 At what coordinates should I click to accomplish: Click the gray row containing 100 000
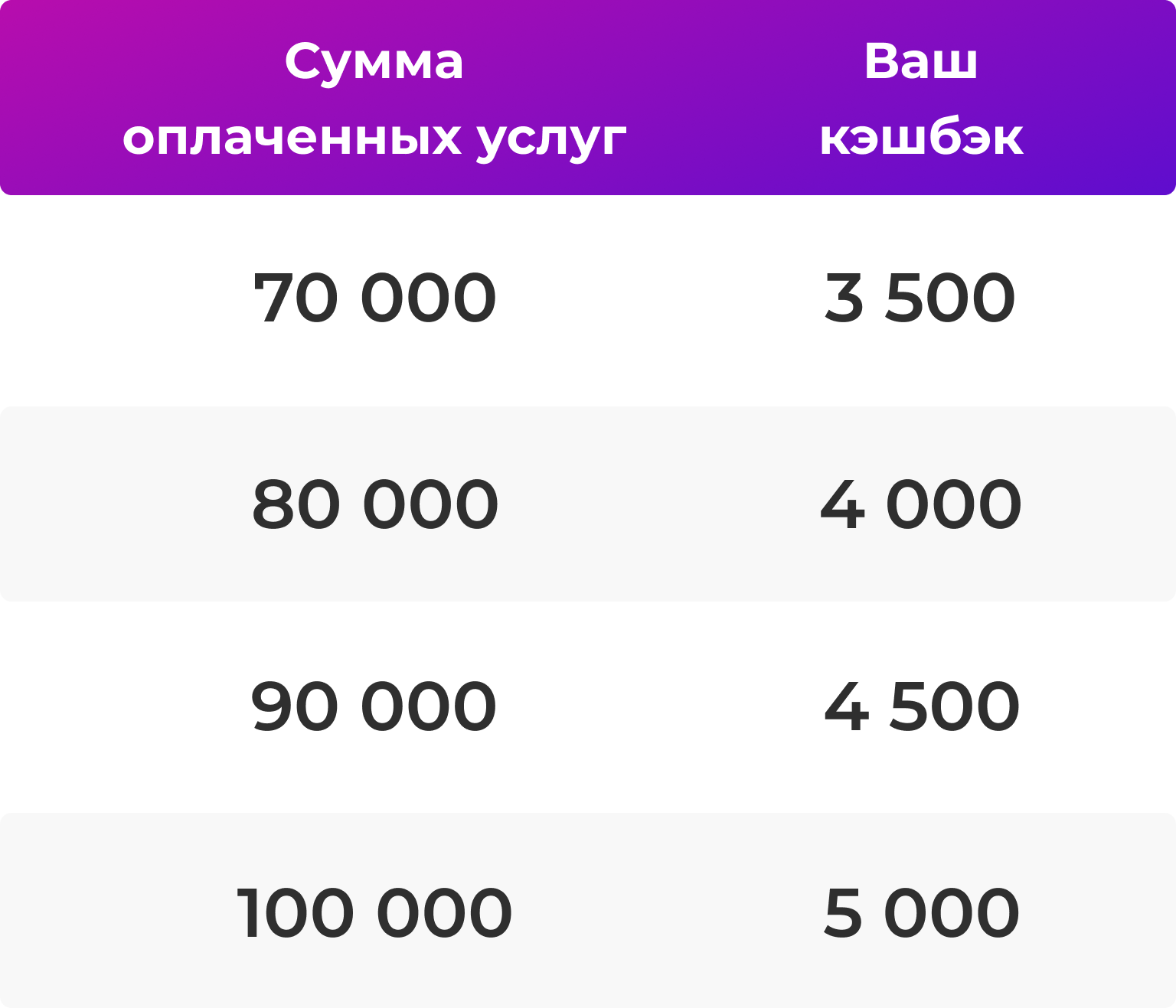(588, 910)
